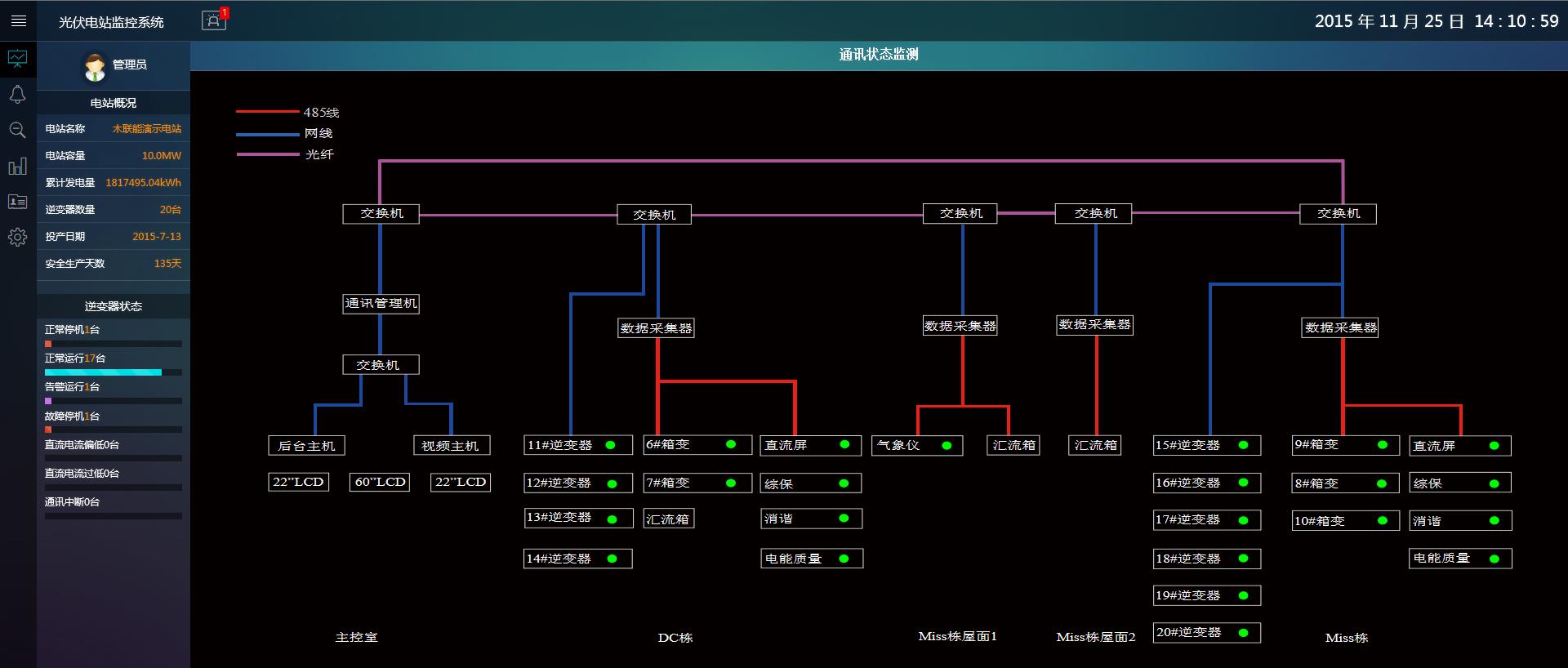Click the 直流电流偏低0台 label
This screenshot has width=1568, height=668.
point(82,445)
